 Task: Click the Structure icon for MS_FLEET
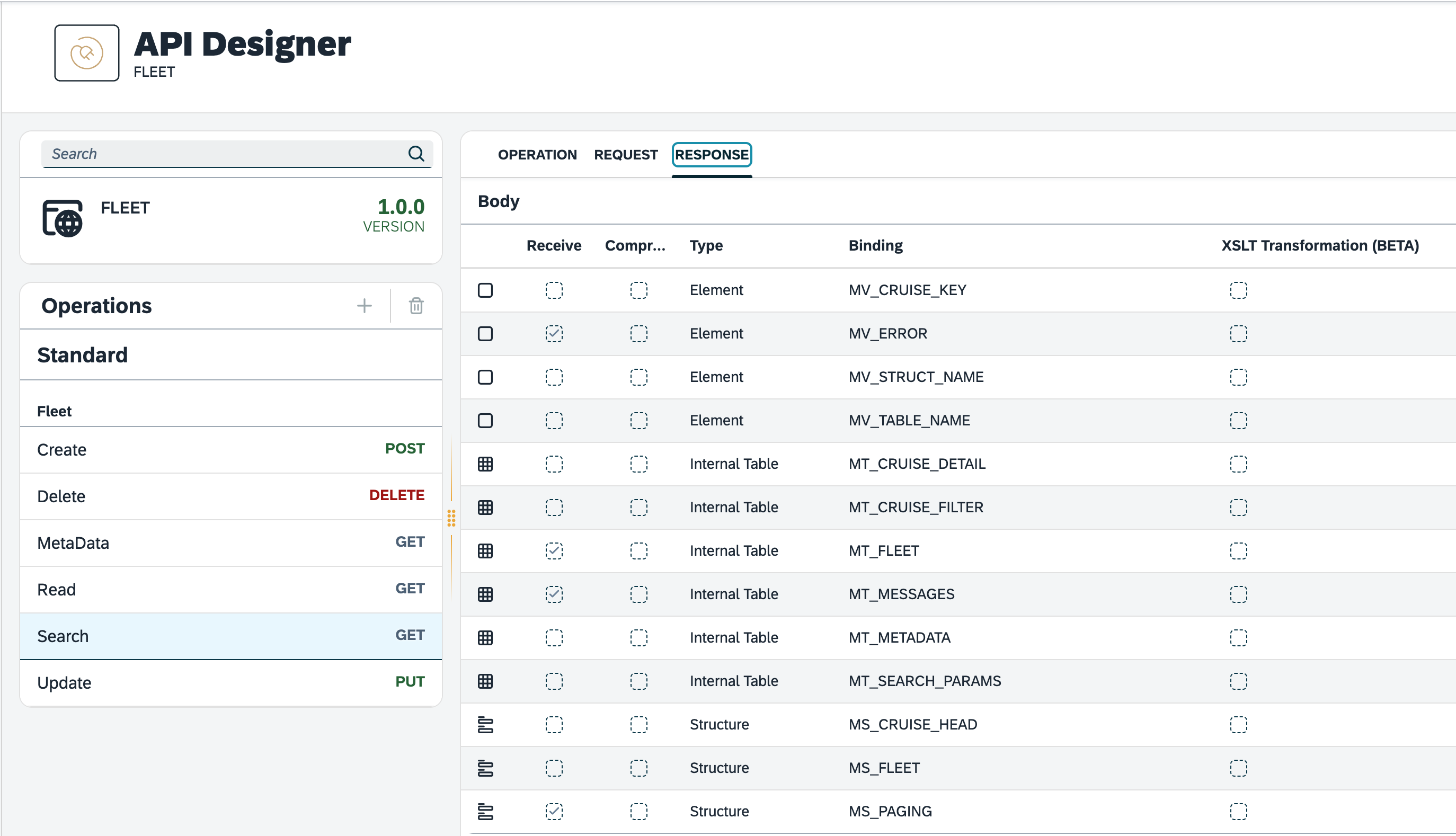[x=487, y=767]
